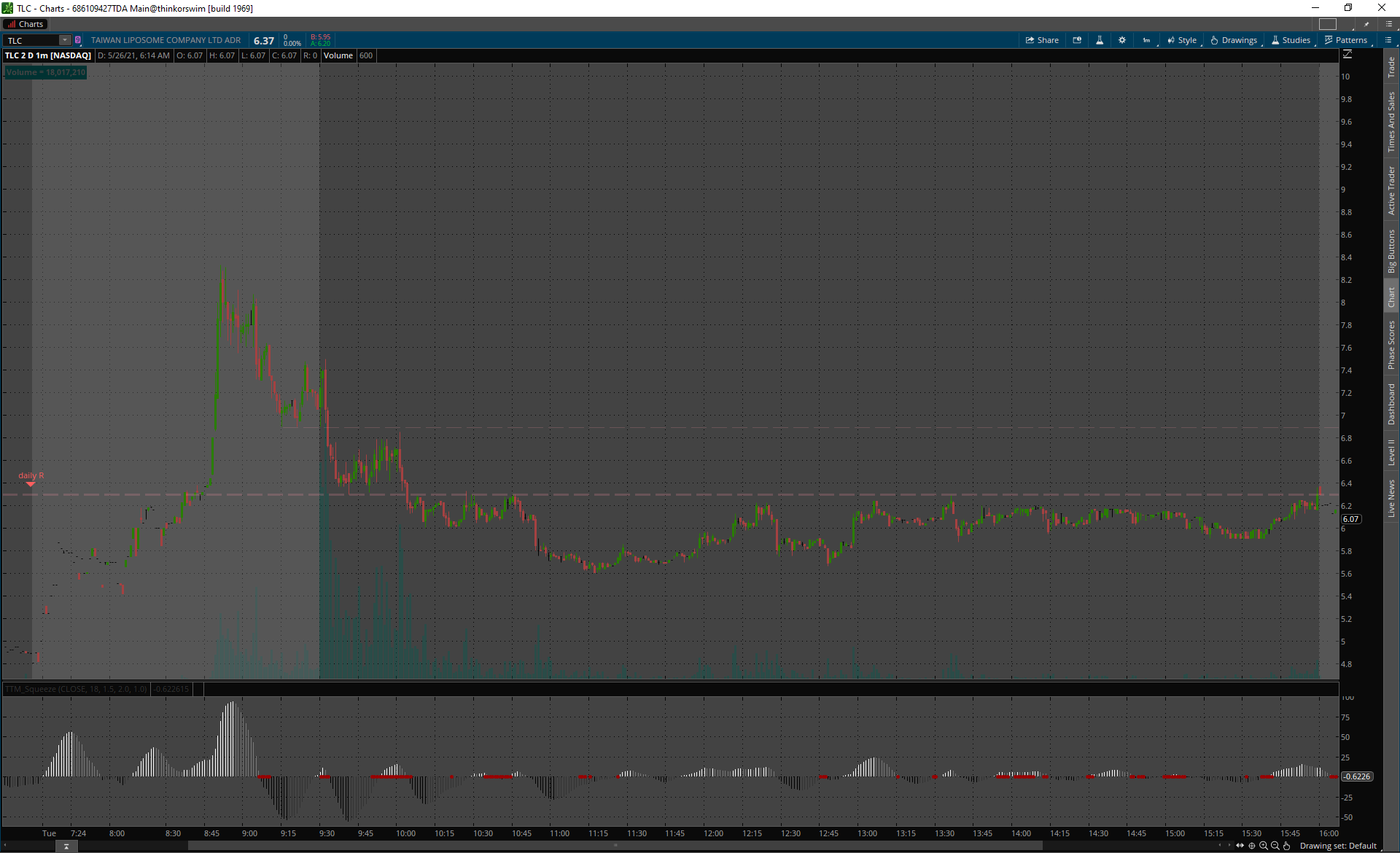Open Drawing set: Default selector
The image size is (1400, 853).
pos(1337,846)
